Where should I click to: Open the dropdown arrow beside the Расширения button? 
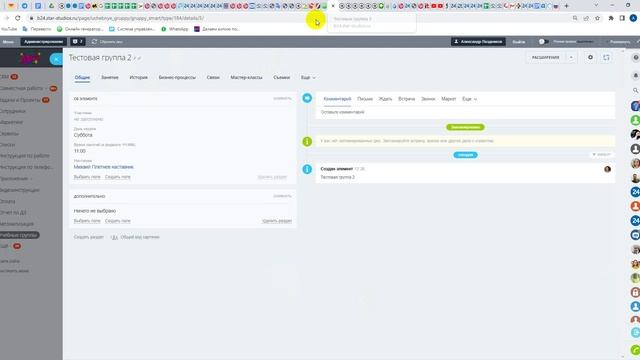coord(571,58)
